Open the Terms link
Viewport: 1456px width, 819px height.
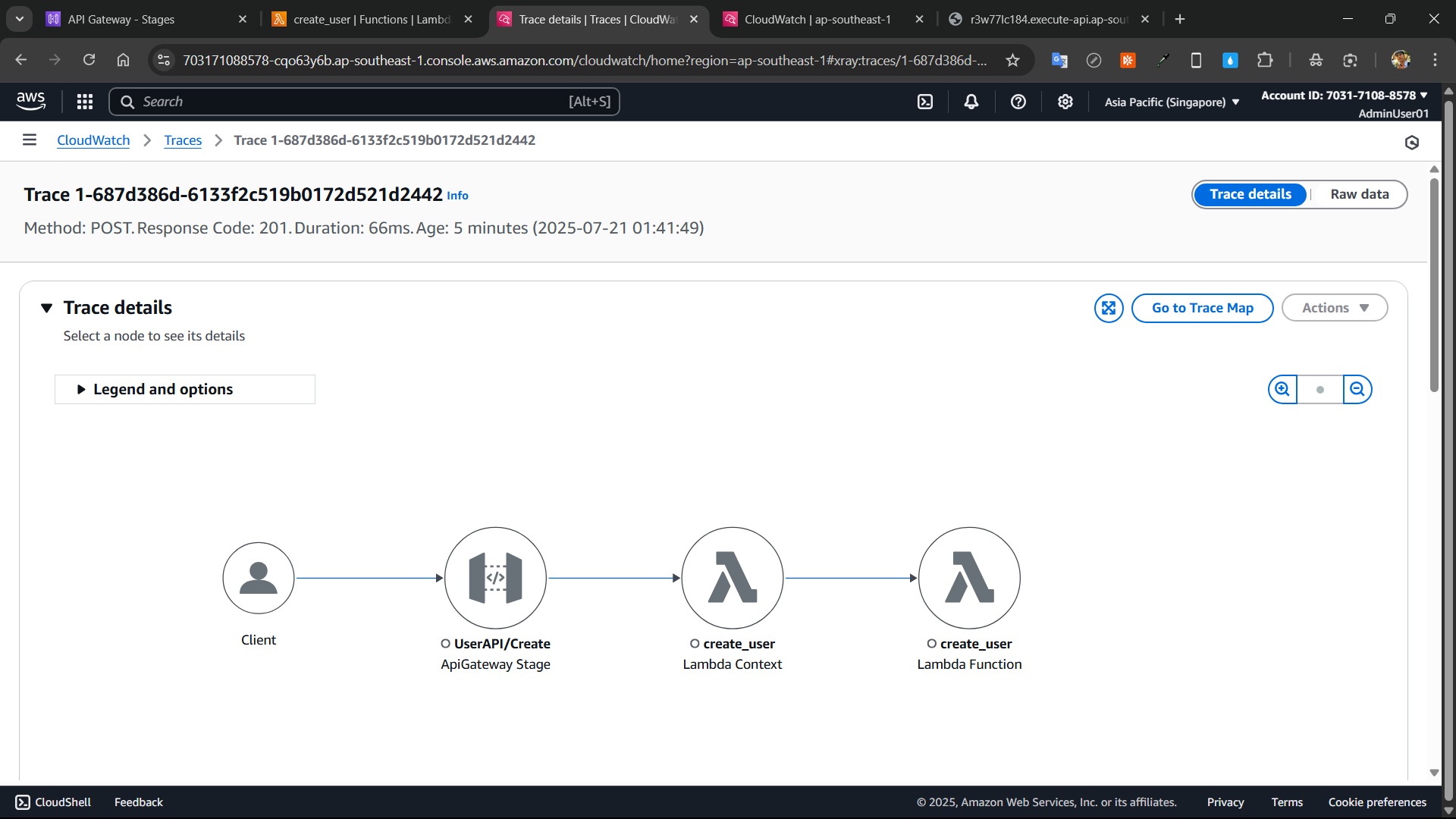click(1287, 802)
